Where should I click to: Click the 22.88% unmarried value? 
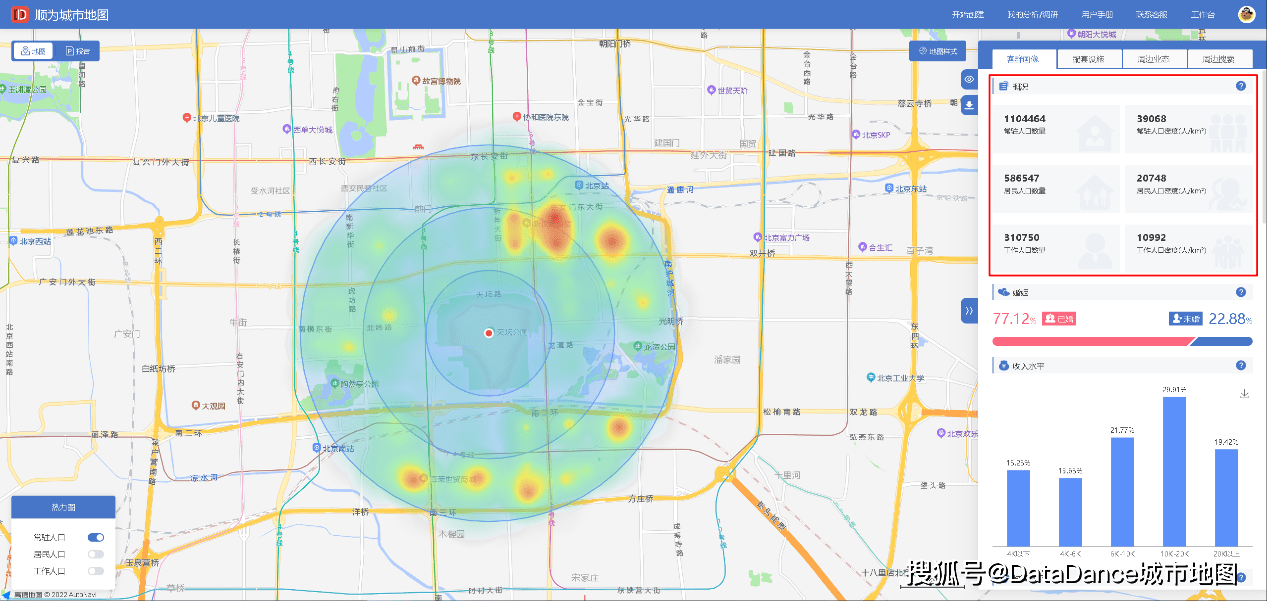(x=1230, y=319)
